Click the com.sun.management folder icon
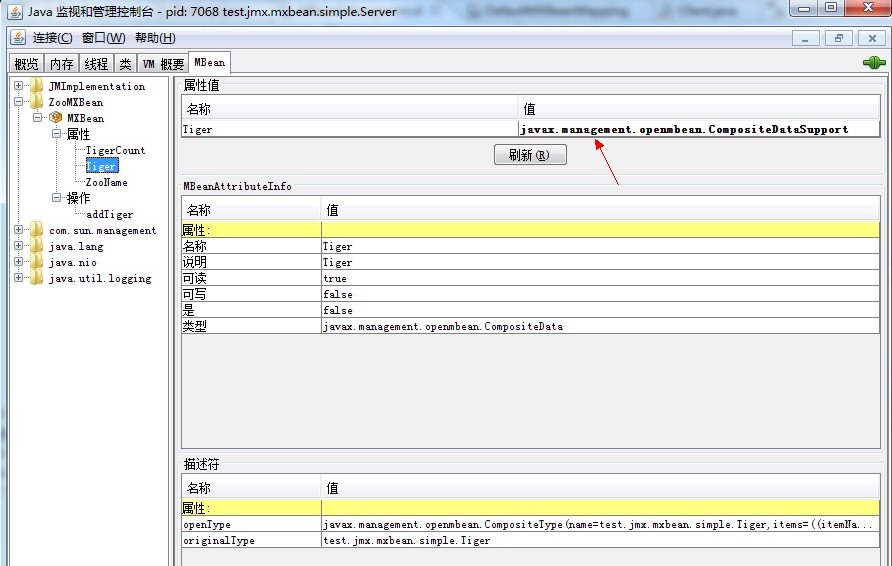This screenshot has height=566, width=892. point(36,230)
